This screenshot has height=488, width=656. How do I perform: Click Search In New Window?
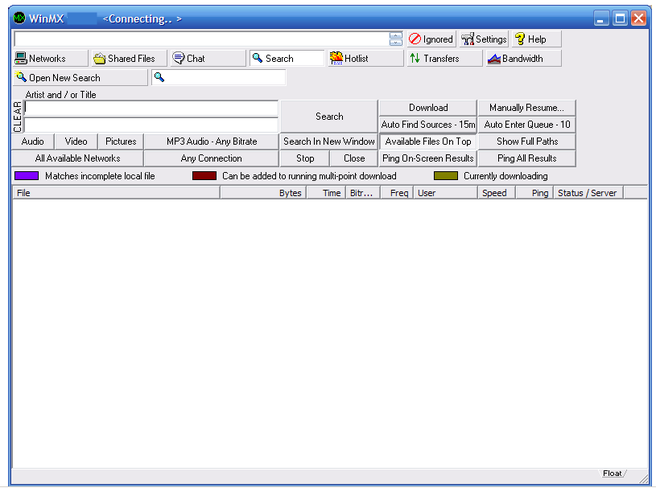pos(329,141)
